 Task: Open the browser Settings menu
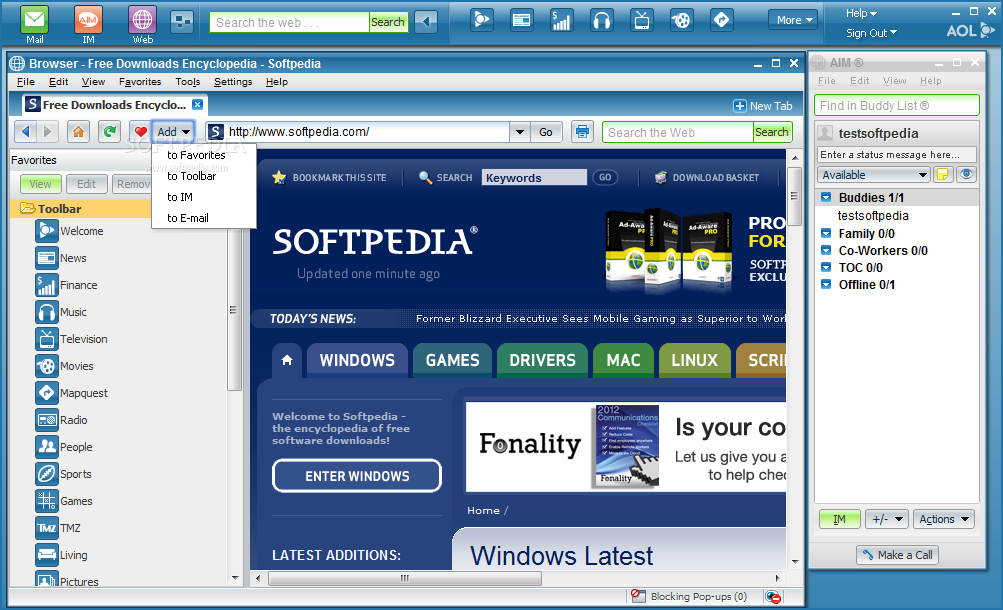pos(233,82)
